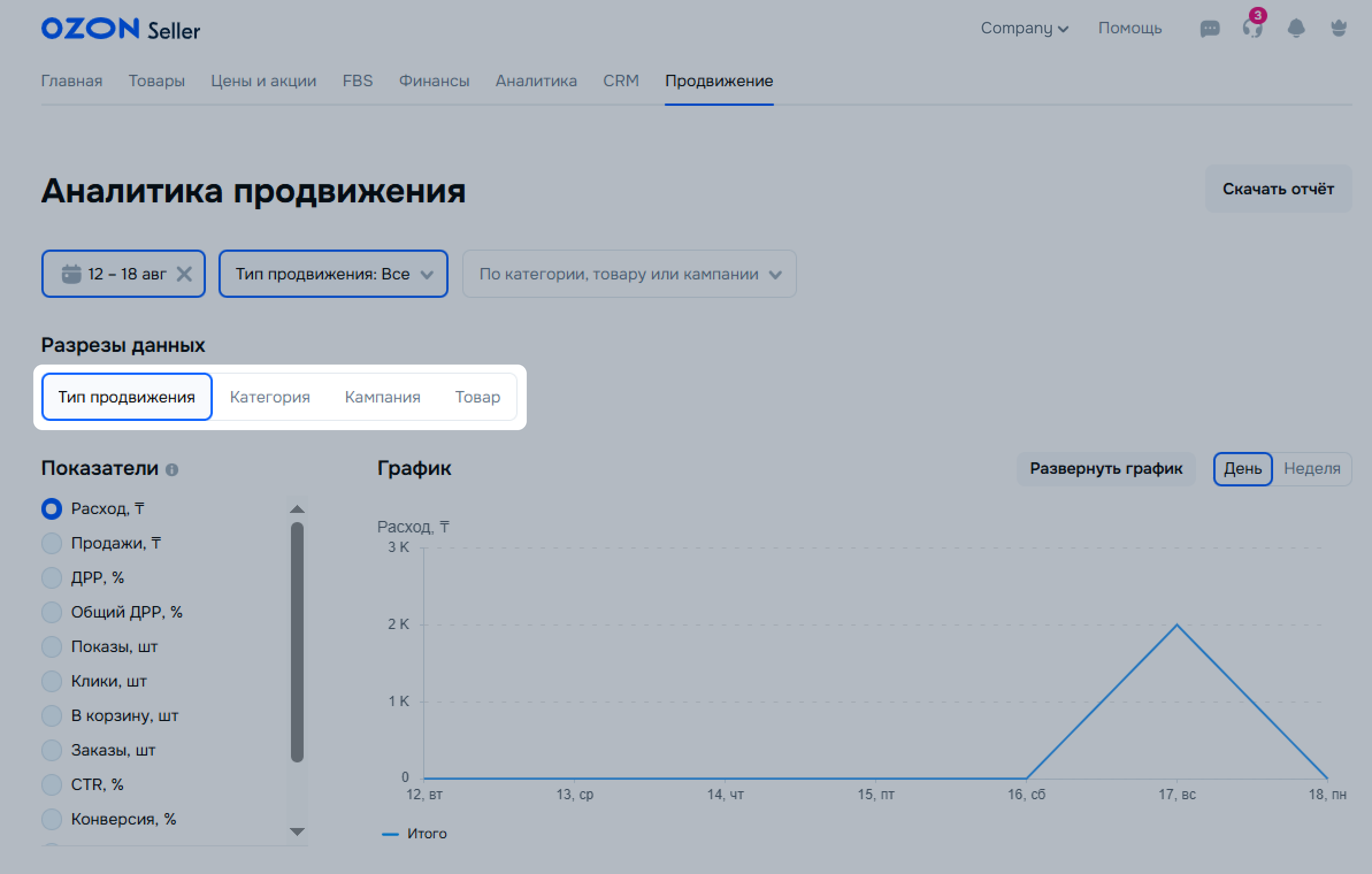
Task: Open Товары section
Action: tap(156, 81)
